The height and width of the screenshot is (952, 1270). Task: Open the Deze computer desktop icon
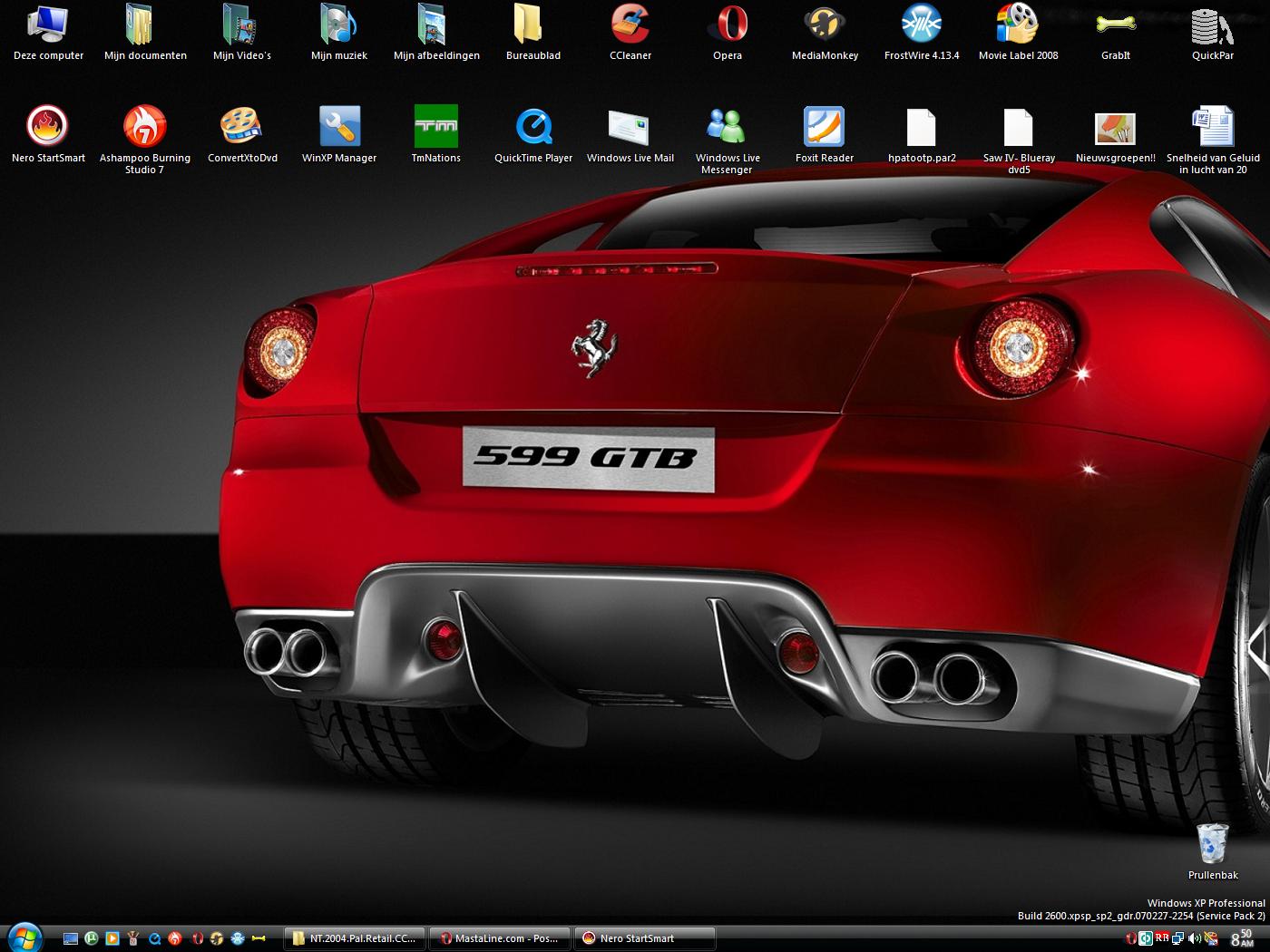pyautogui.click(x=48, y=33)
